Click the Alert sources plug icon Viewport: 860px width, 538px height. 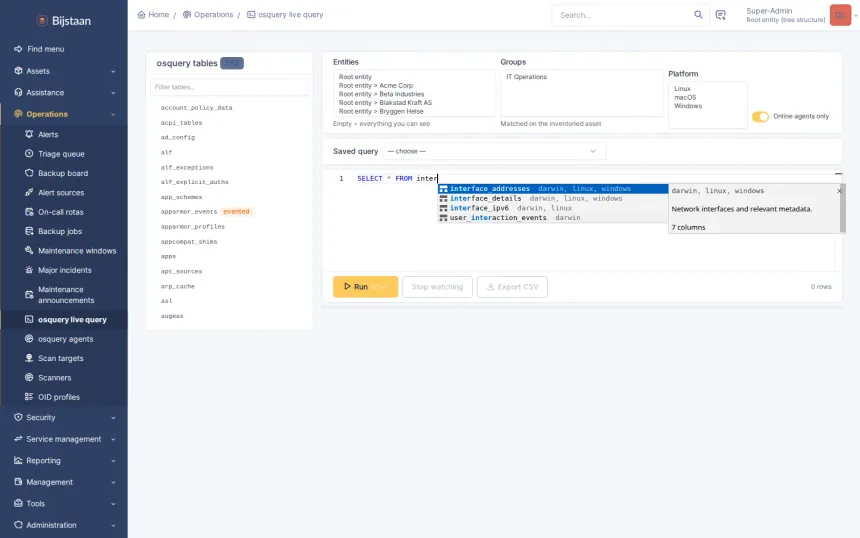click(x=29, y=192)
